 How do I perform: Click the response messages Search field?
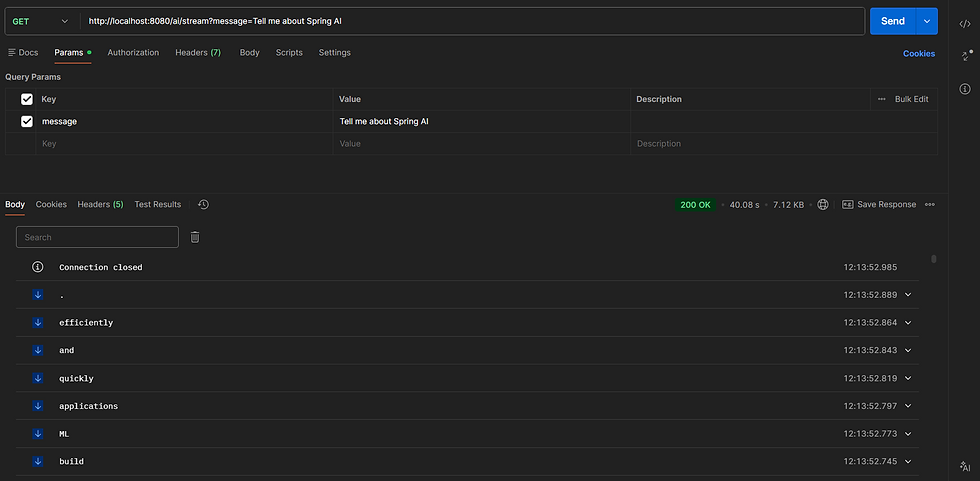click(98, 237)
